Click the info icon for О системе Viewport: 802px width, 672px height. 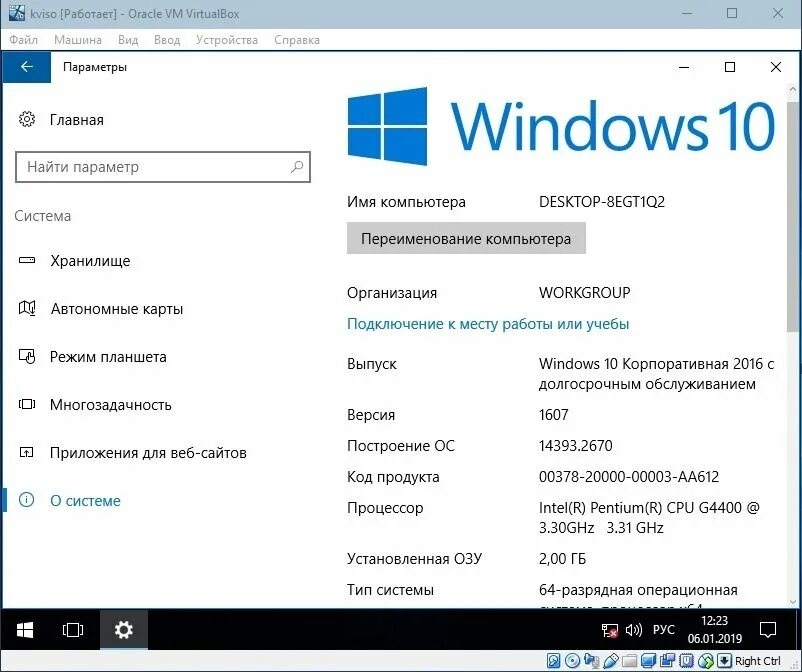[x=26, y=500]
